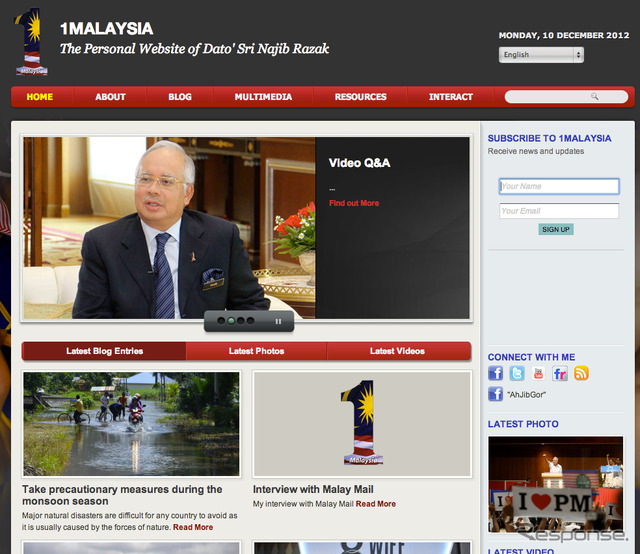Screen dimensions: 640x554
Task: Switch to Latest Videos tab
Action: [x=397, y=351]
